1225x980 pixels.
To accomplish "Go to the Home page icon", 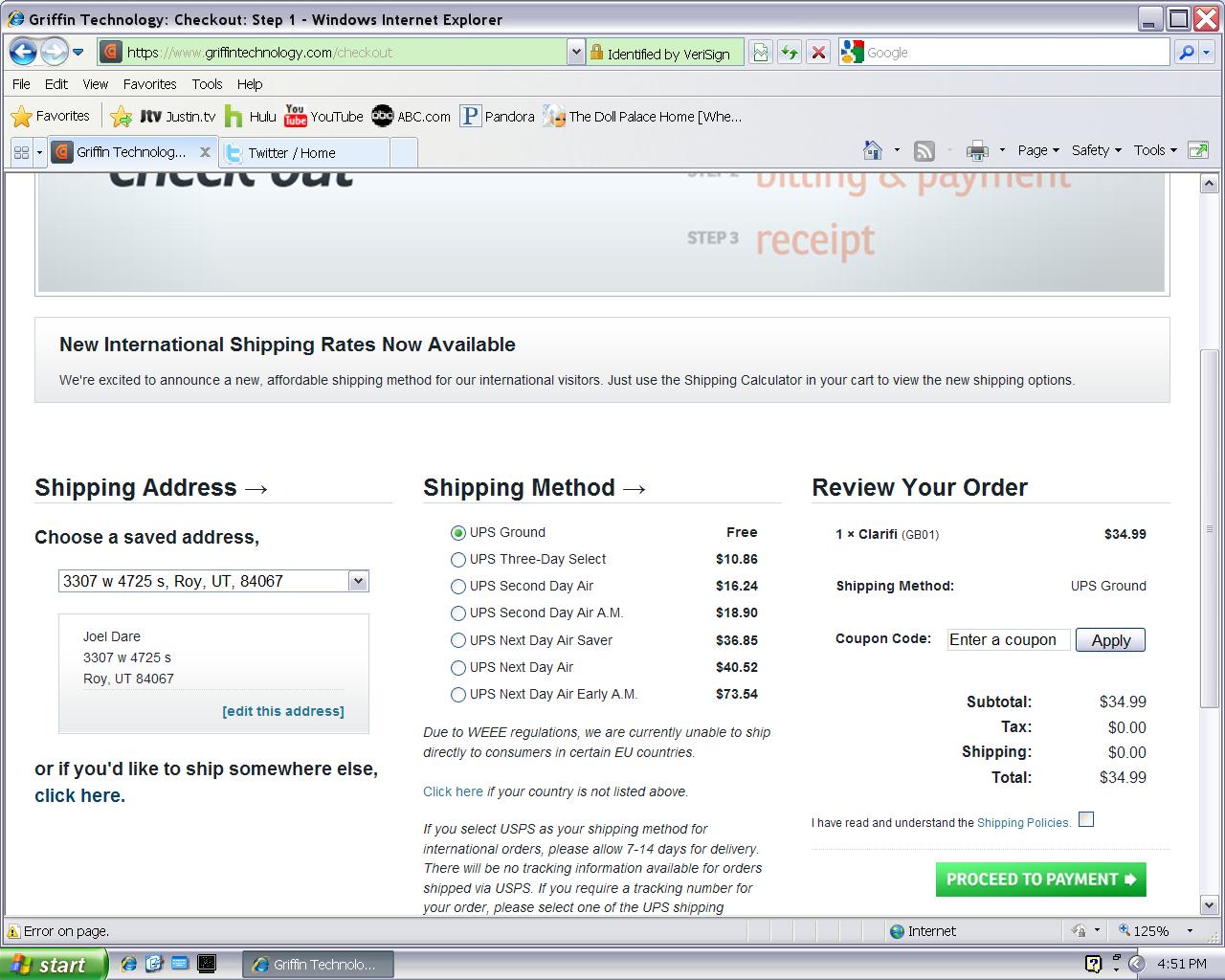I will 873,150.
